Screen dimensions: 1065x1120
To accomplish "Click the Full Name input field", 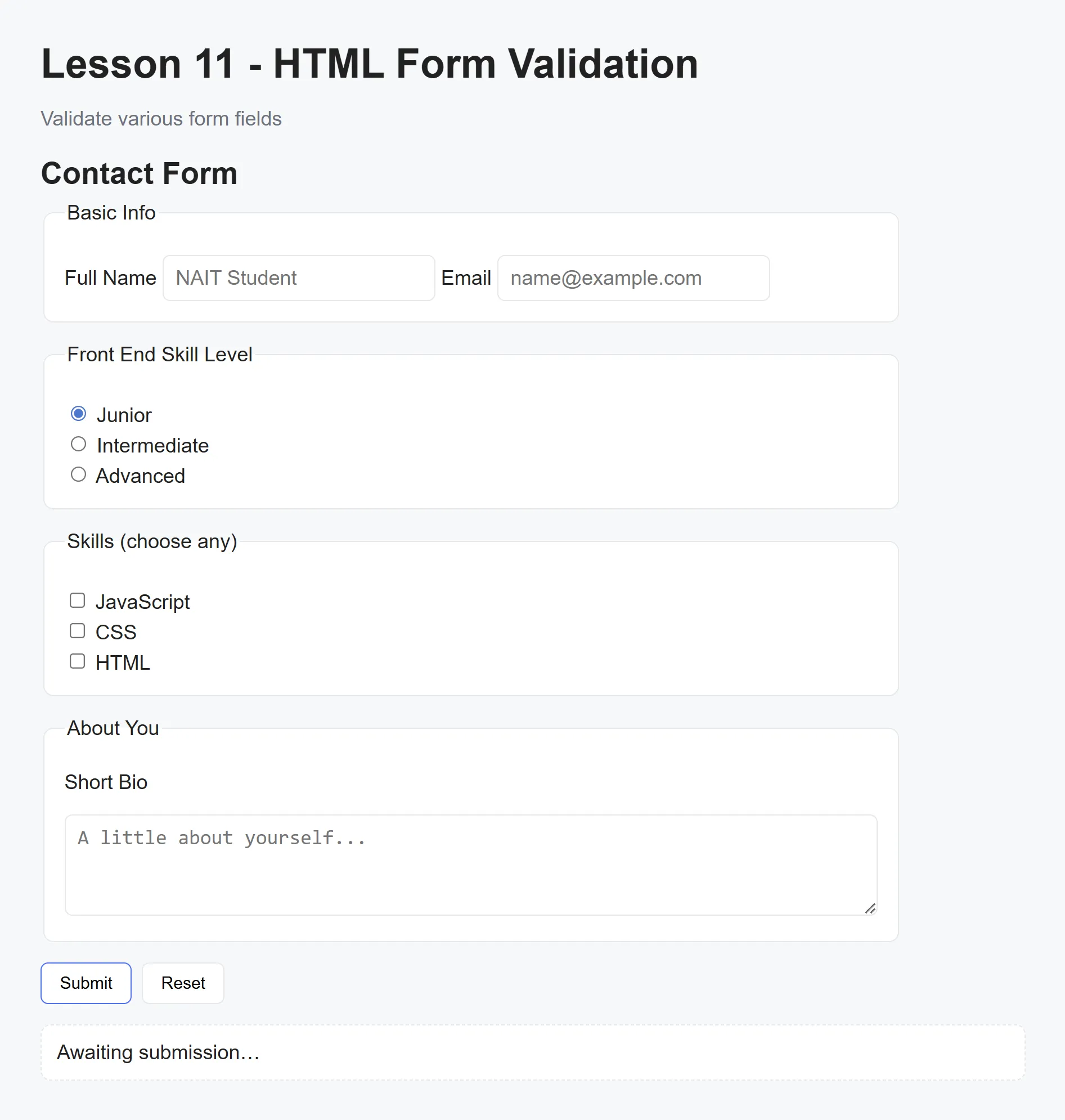I will pos(298,277).
